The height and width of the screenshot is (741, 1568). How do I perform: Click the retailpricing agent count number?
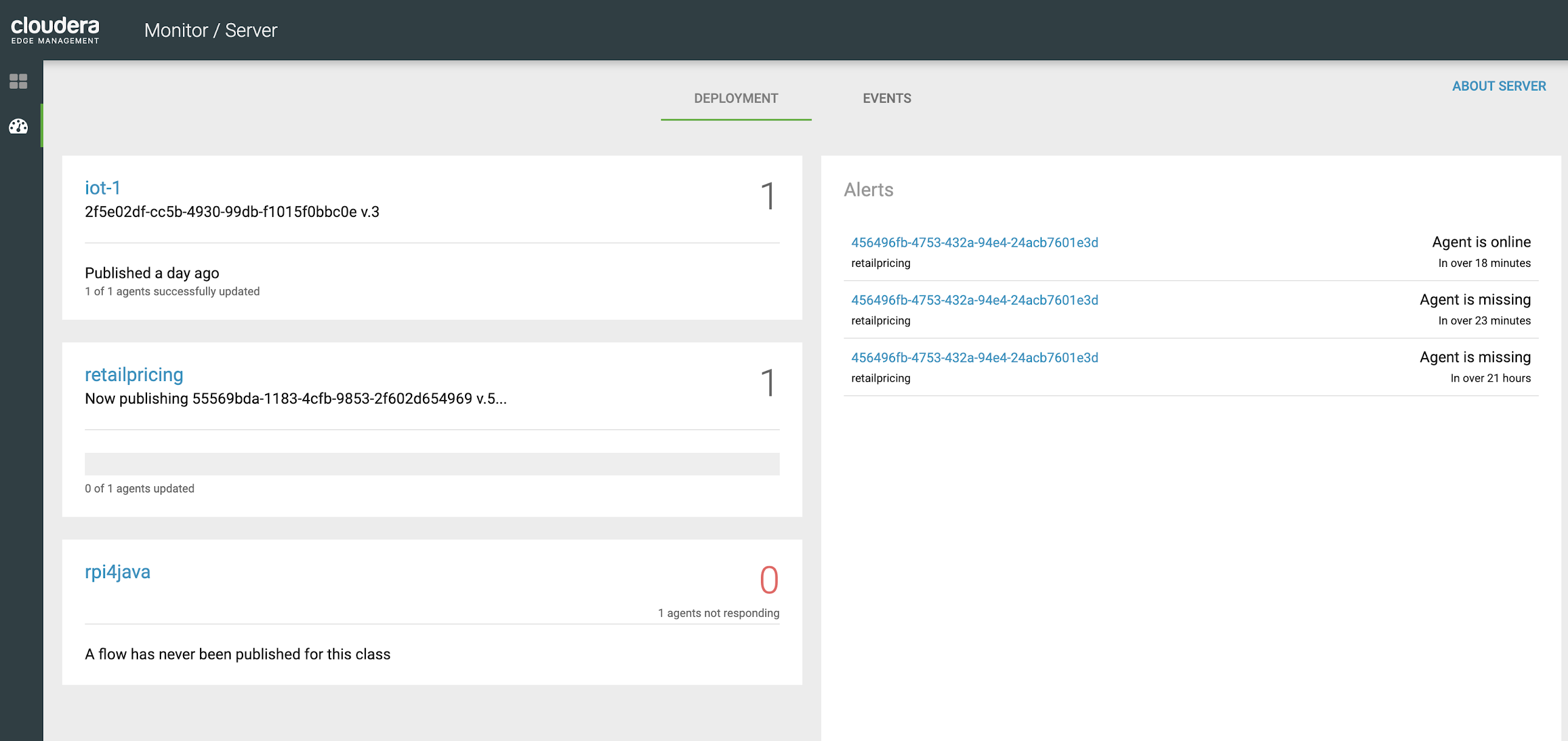768,383
